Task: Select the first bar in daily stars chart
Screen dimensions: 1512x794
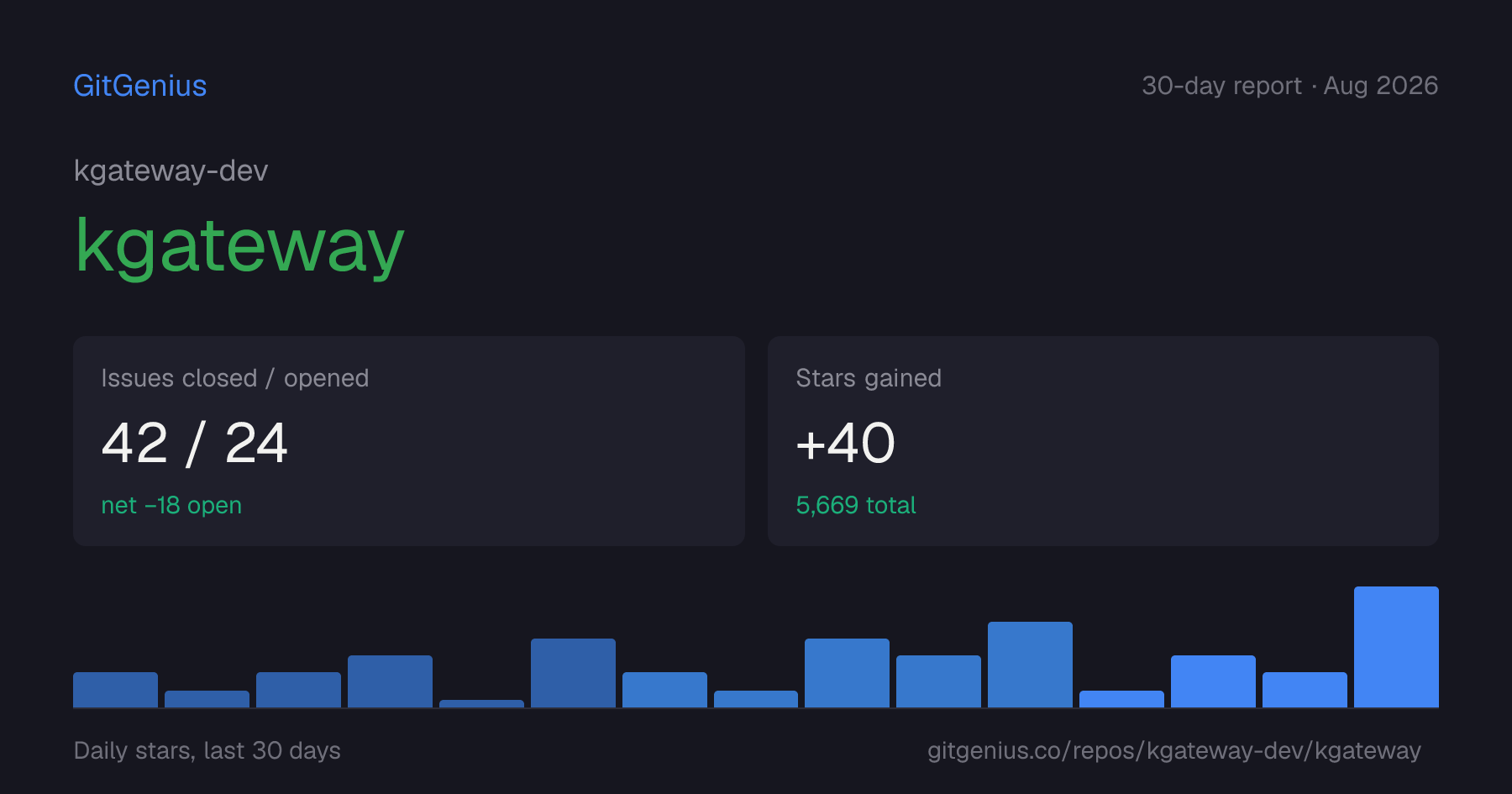Action: 115,690
